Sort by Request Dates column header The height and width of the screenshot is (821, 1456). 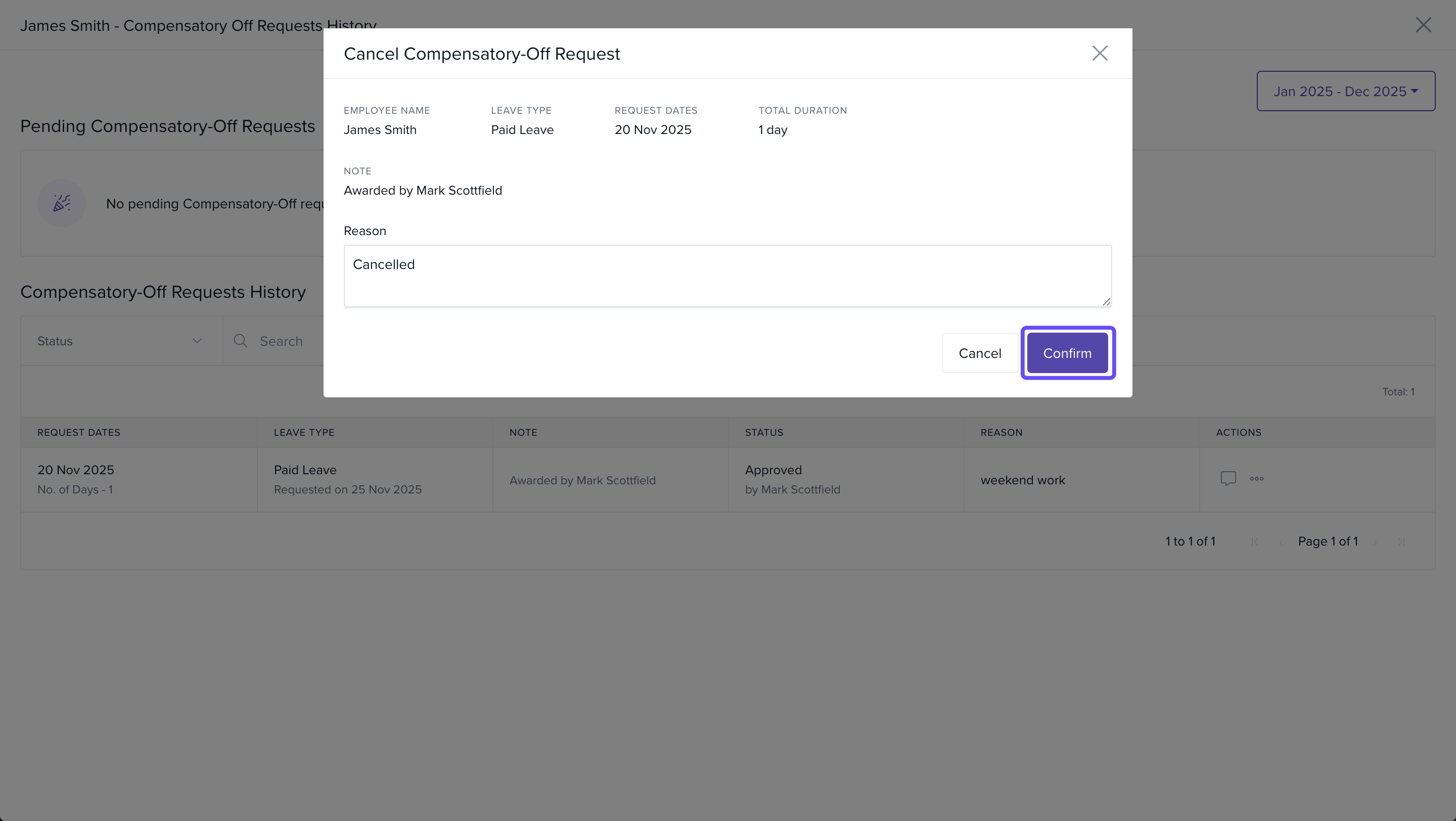79,432
